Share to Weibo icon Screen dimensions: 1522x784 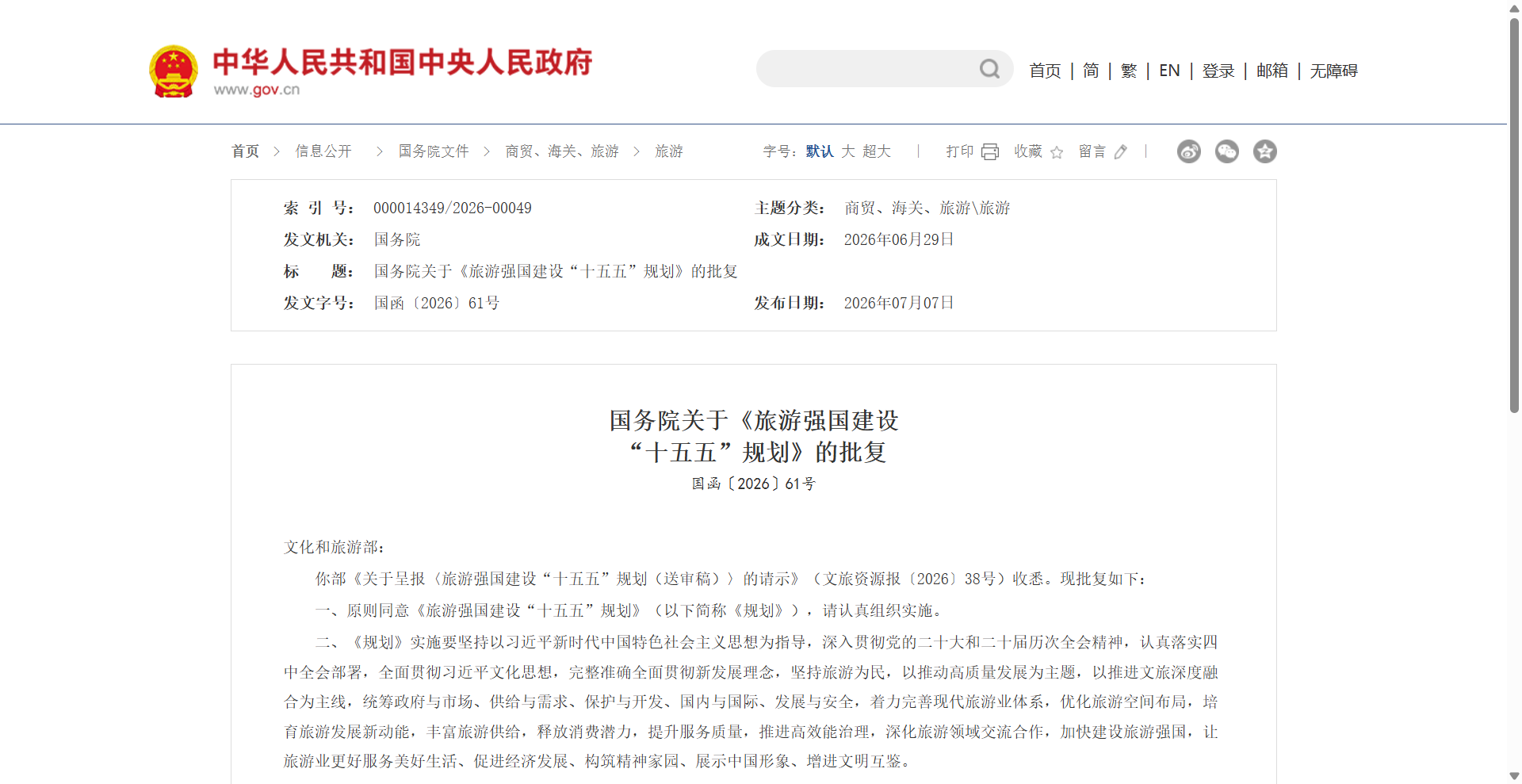pyautogui.click(x=1189, y=151)
